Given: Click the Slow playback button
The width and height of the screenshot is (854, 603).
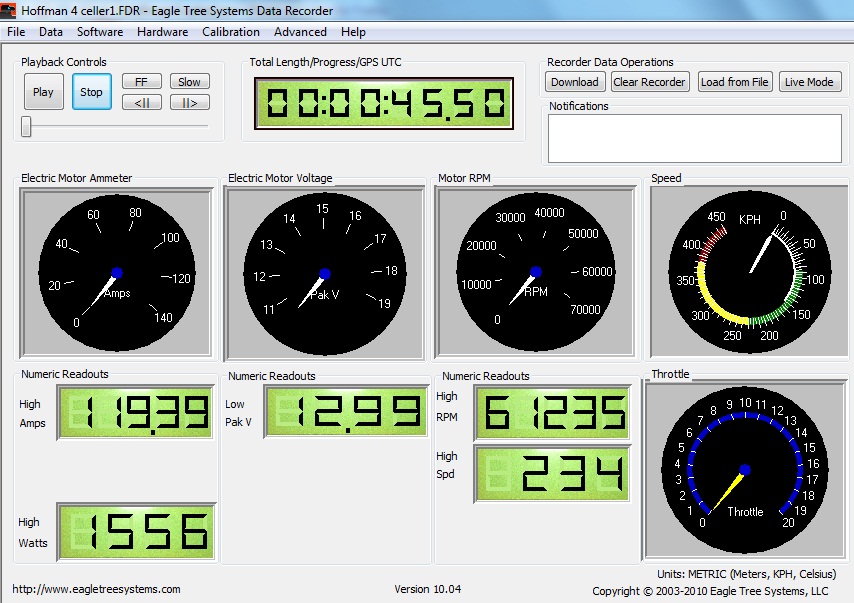Looking at the screenshot, I should (x=190, y=82).
